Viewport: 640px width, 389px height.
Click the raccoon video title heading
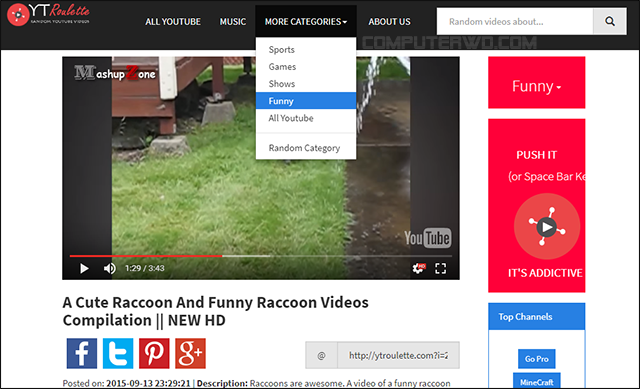click(216, 311)
